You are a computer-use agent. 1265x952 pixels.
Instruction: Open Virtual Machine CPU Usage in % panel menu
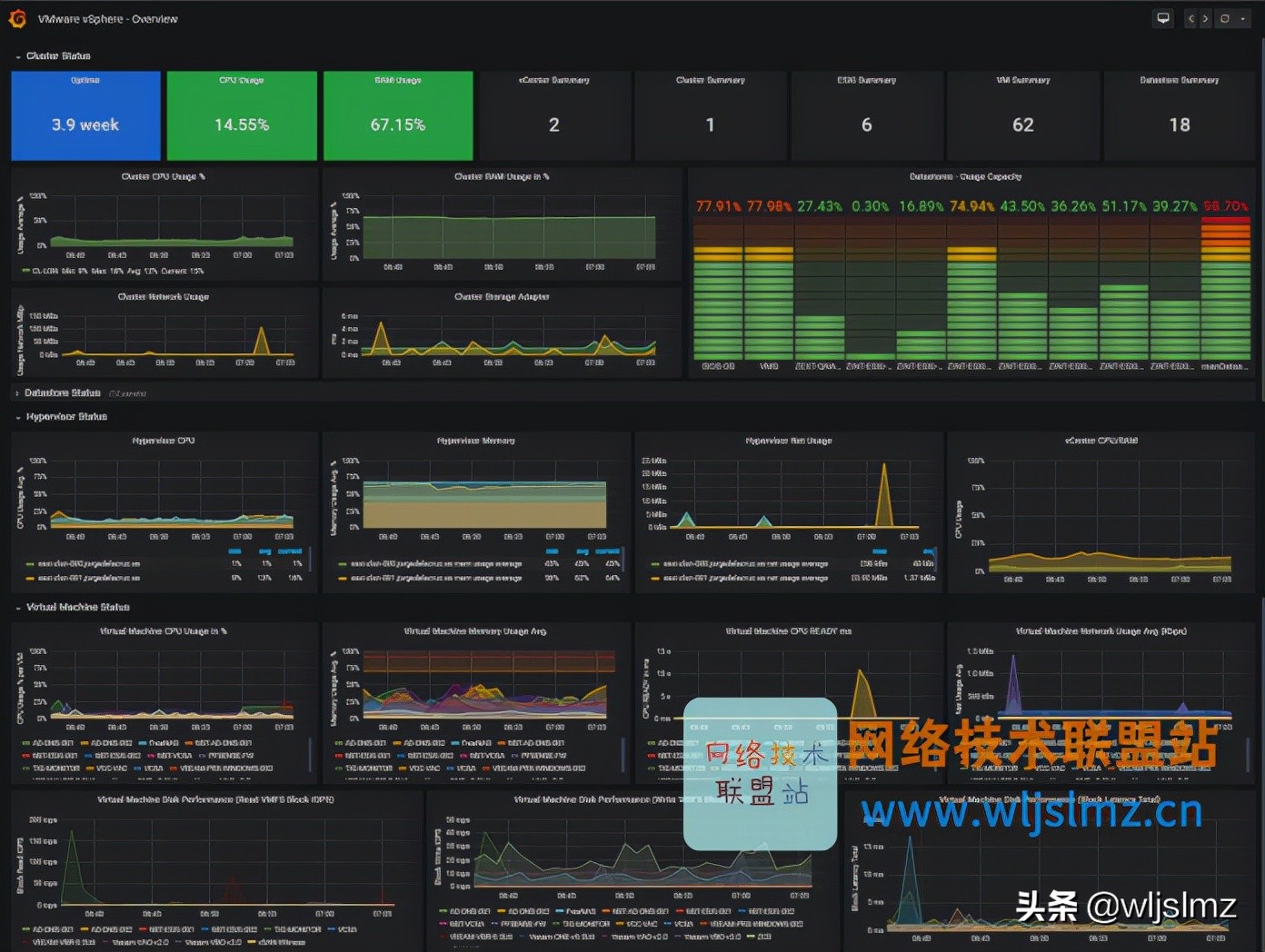point(164,630)
